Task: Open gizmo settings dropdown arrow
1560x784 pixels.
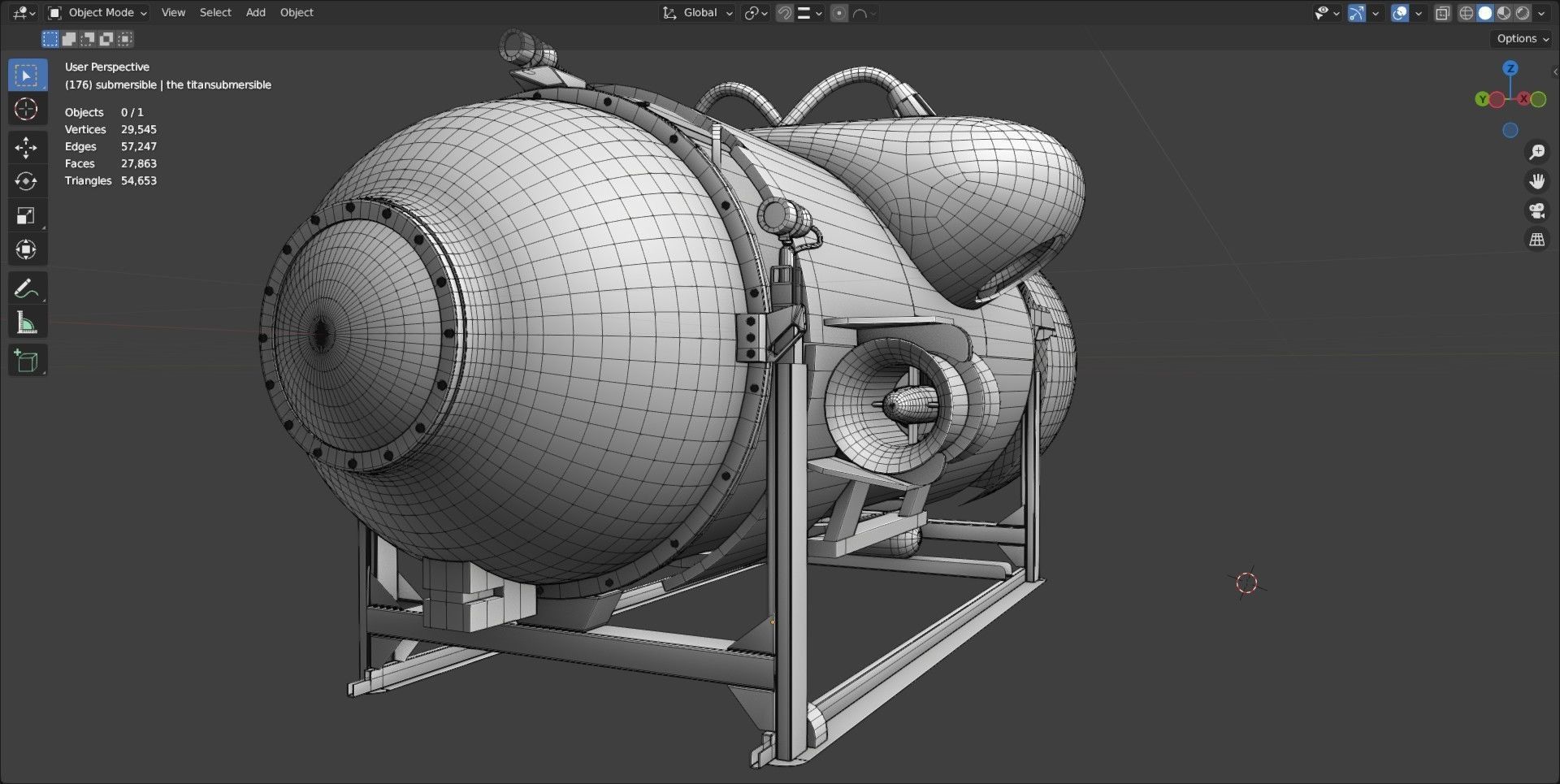Action: (1376, 13)
